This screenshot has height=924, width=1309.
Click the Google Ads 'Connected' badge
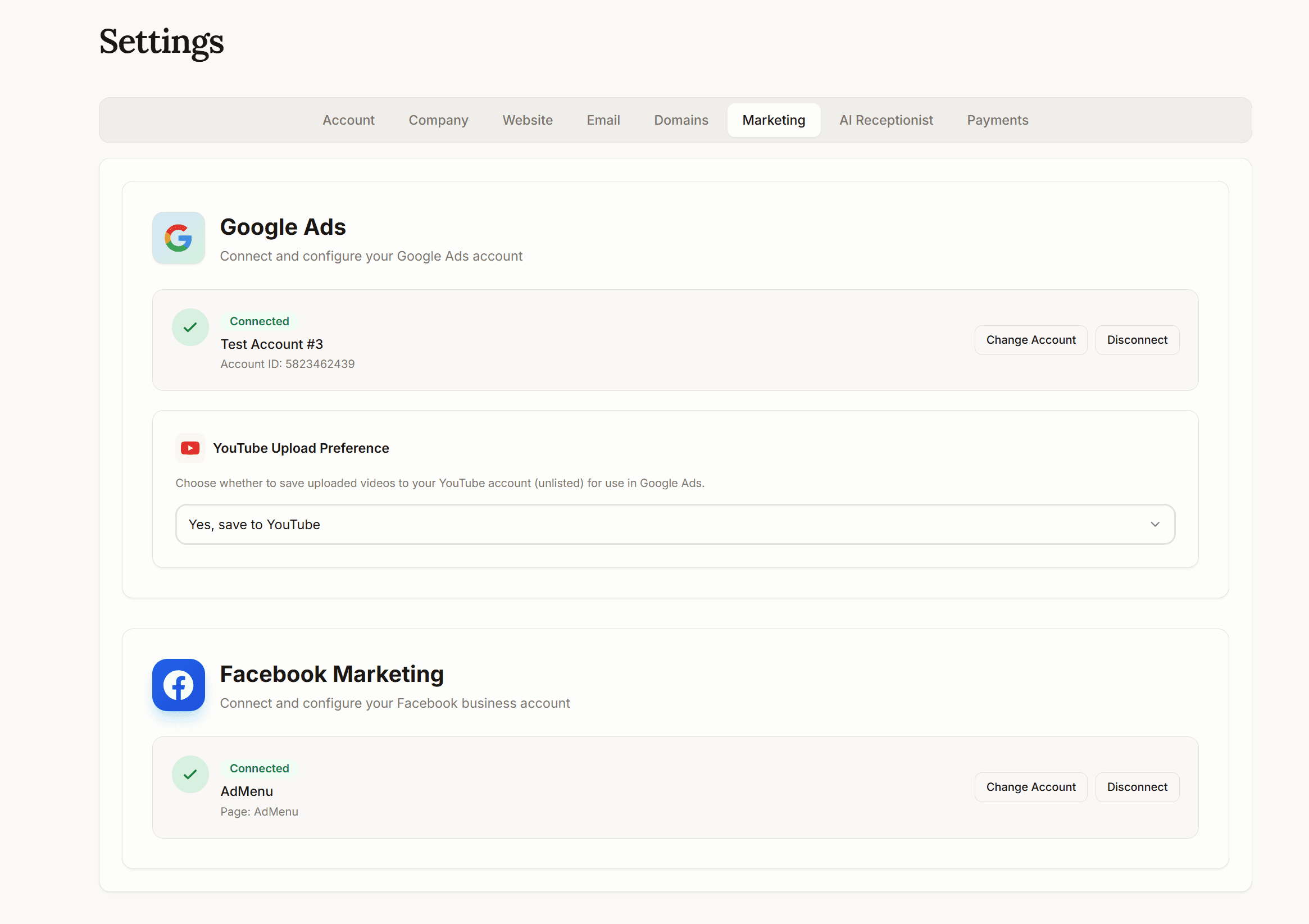tap(260, 321)
